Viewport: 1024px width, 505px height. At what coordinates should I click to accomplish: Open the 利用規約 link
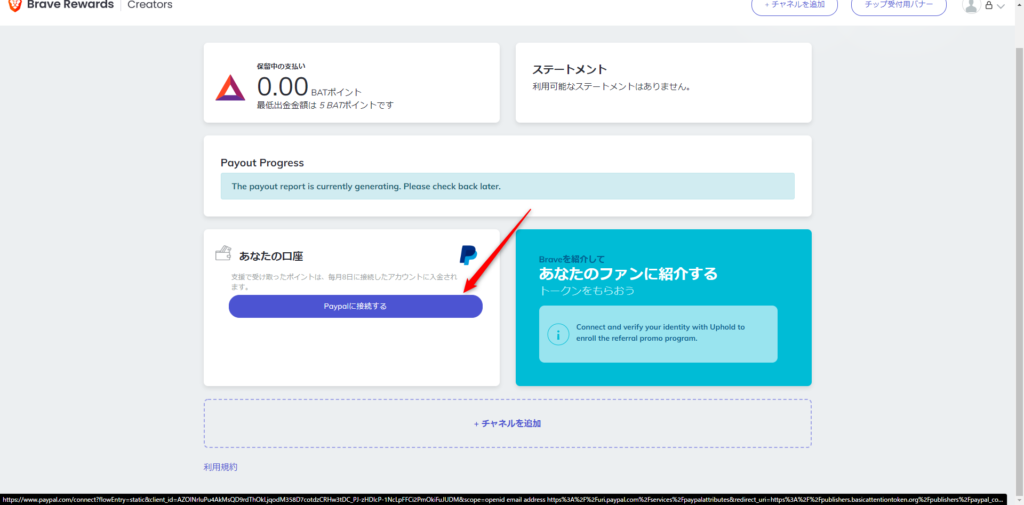click(x=220, y=467)
